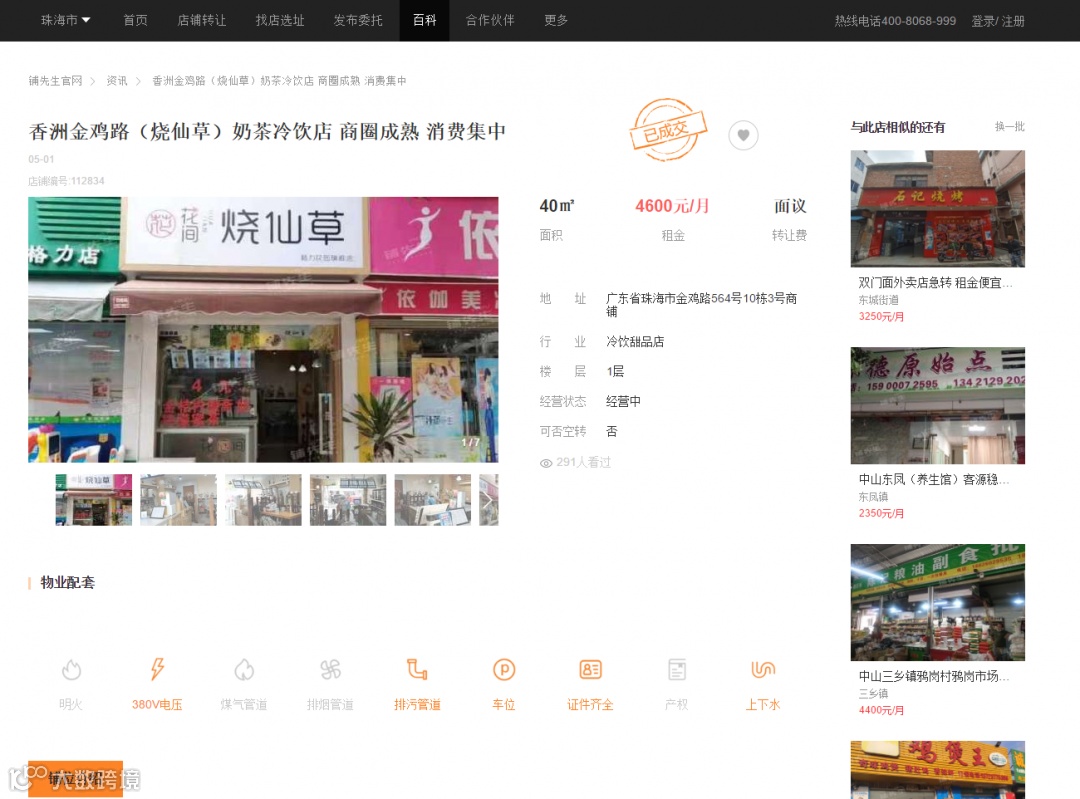Click the 车位 parking icon
The height and width of the screenshot is (799, 1080).
tap(504, 670)
